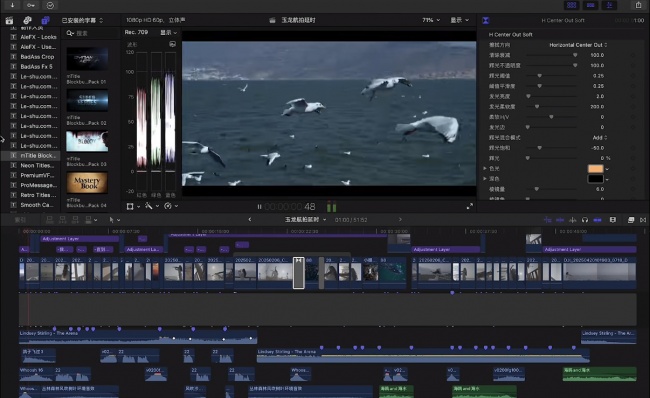Select Mystery Book title thumbnail
This screenshot has height=398, width=650.
pyautogui.click(x=87, y=183)
